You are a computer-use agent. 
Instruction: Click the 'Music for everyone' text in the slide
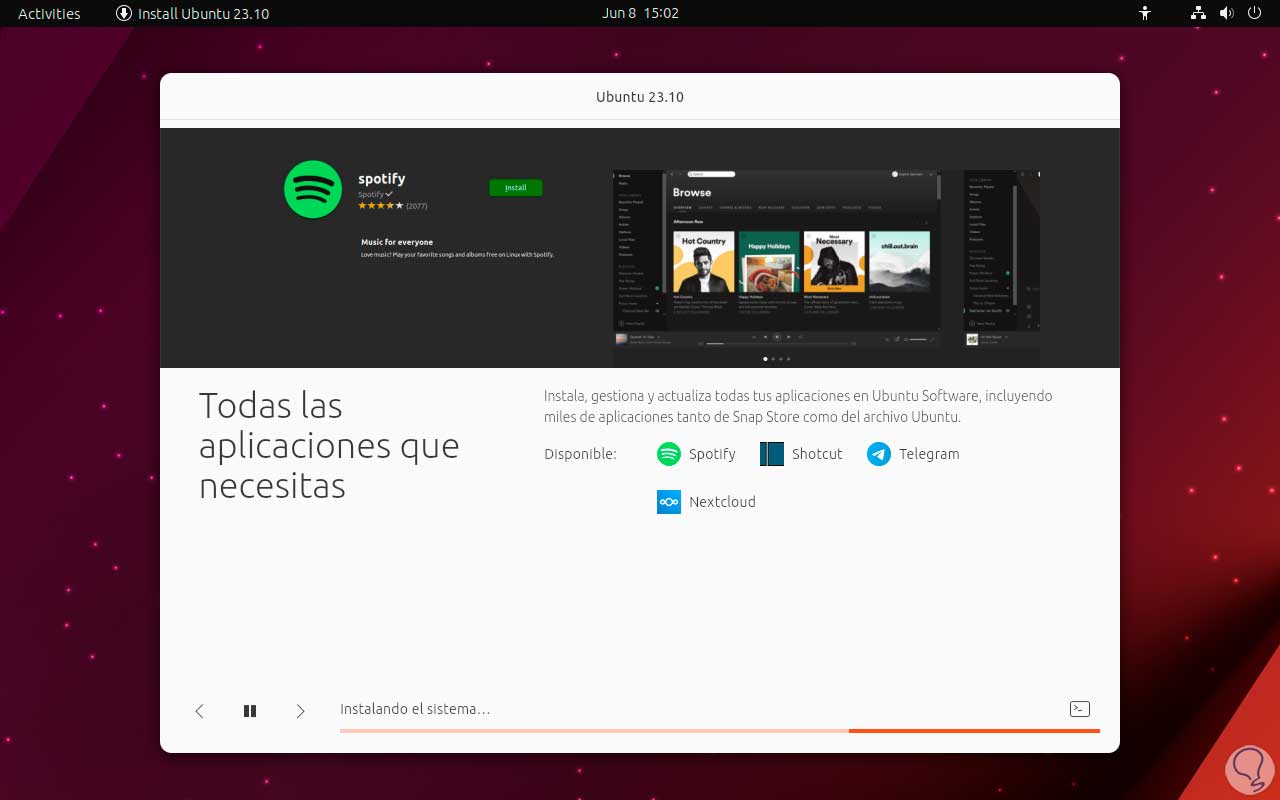pyautogui.click(x=397, y=242)
